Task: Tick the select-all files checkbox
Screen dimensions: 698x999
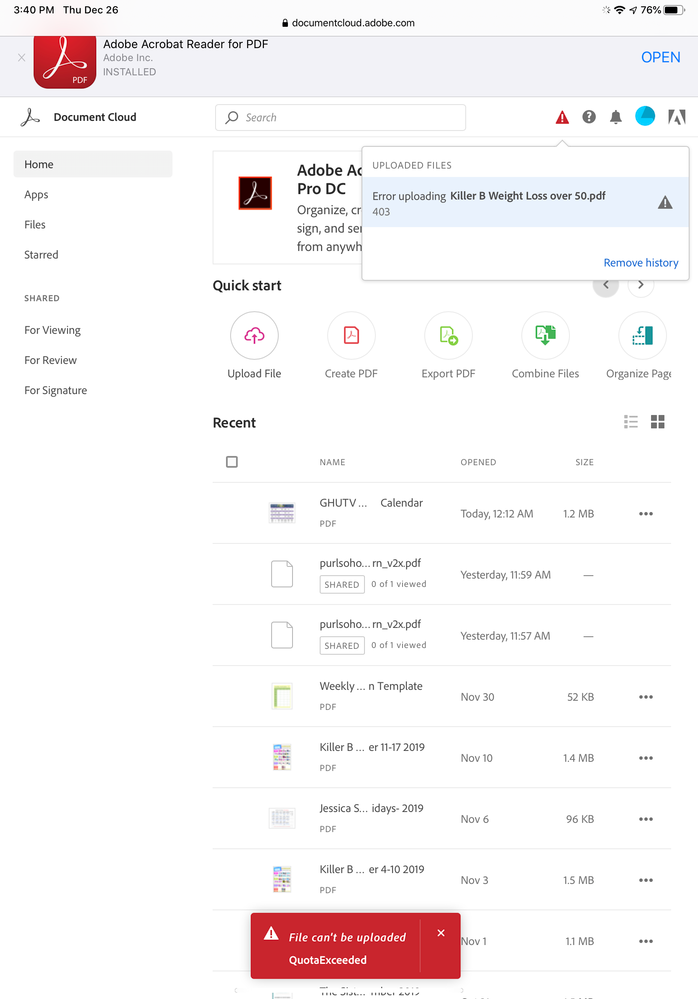Action: pos(232,462)
